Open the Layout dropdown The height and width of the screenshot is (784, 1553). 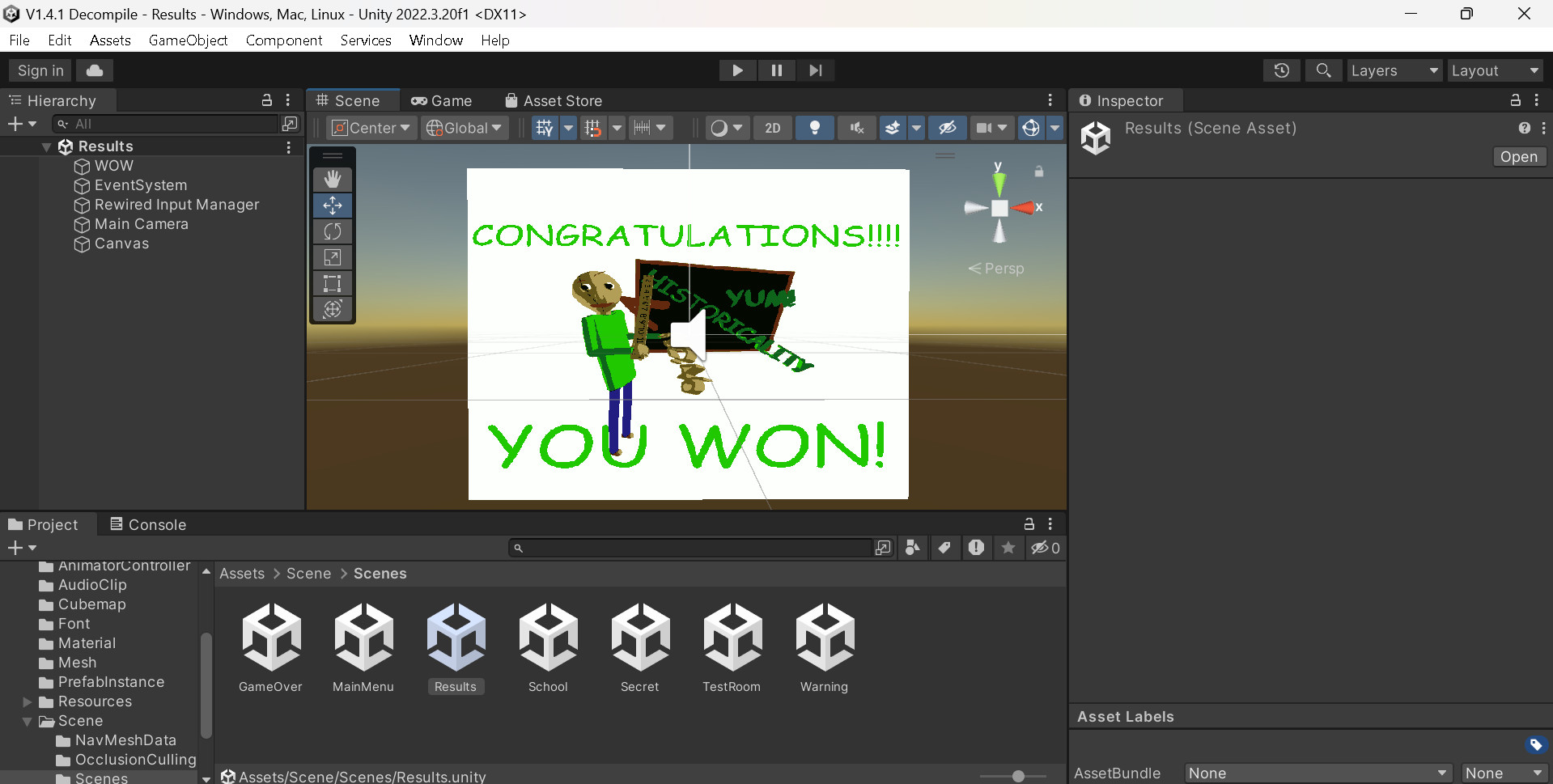pos(1494,70)
